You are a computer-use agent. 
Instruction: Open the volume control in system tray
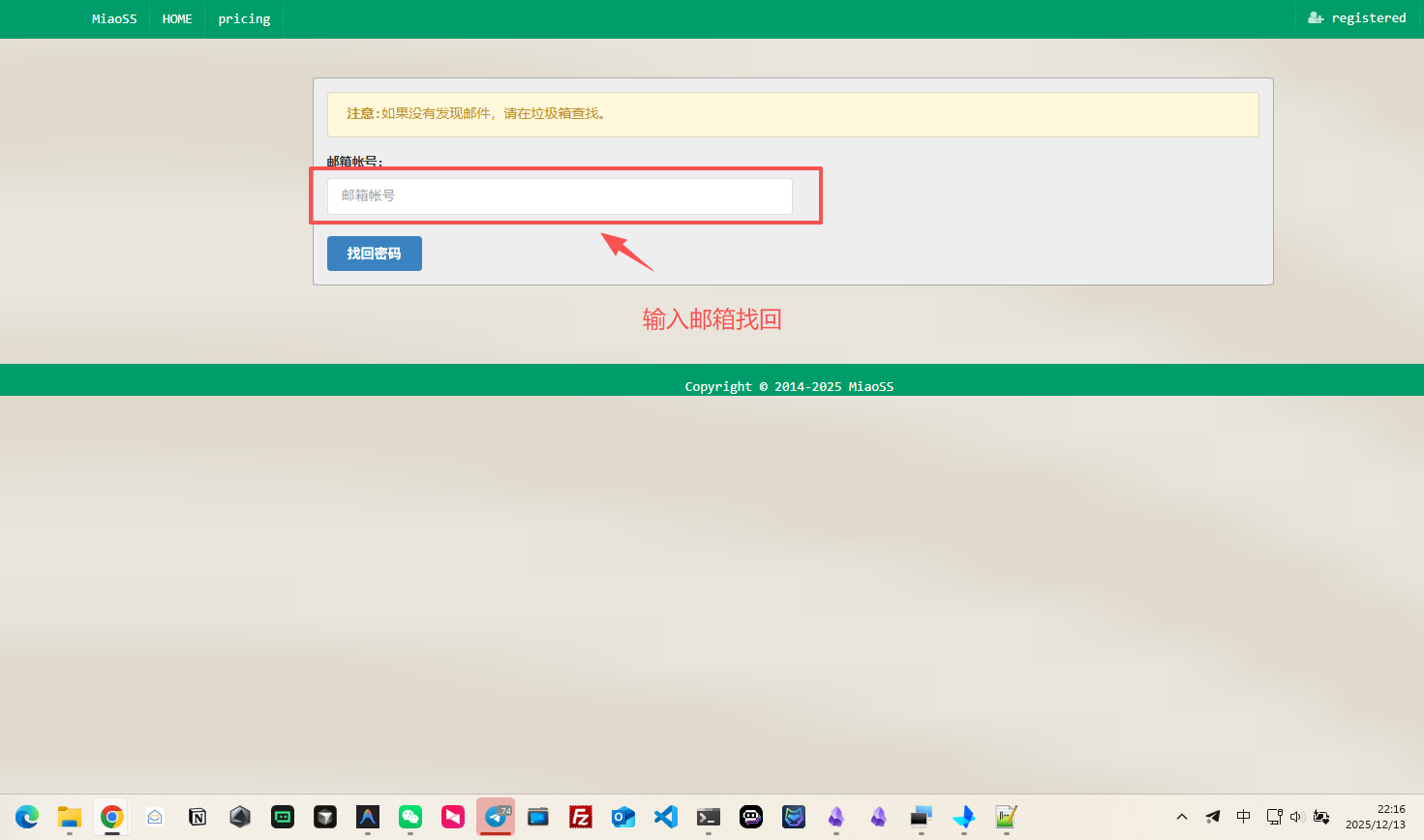pos(1297,817)
